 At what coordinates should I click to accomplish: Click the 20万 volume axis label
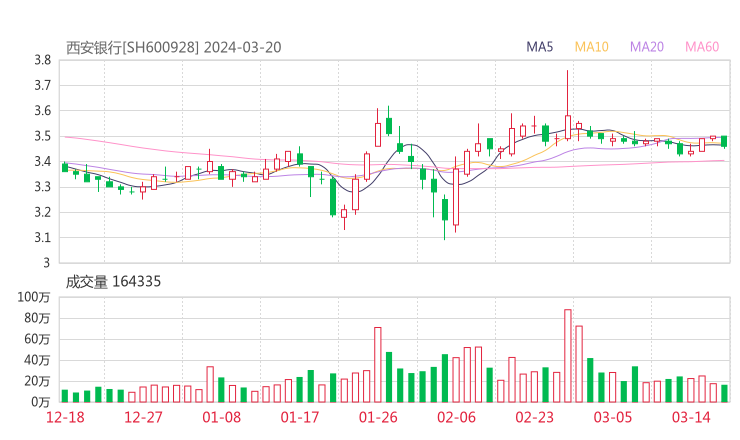coord(37,381)
